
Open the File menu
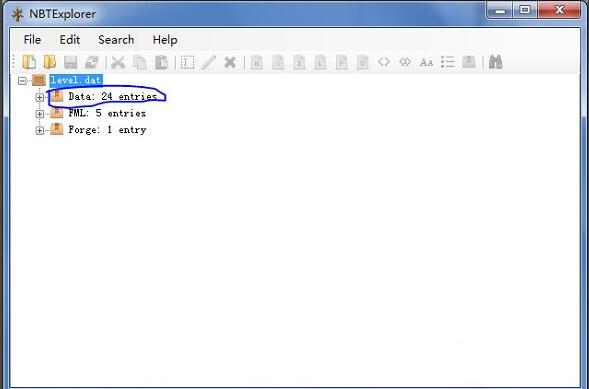pos(32,39)
